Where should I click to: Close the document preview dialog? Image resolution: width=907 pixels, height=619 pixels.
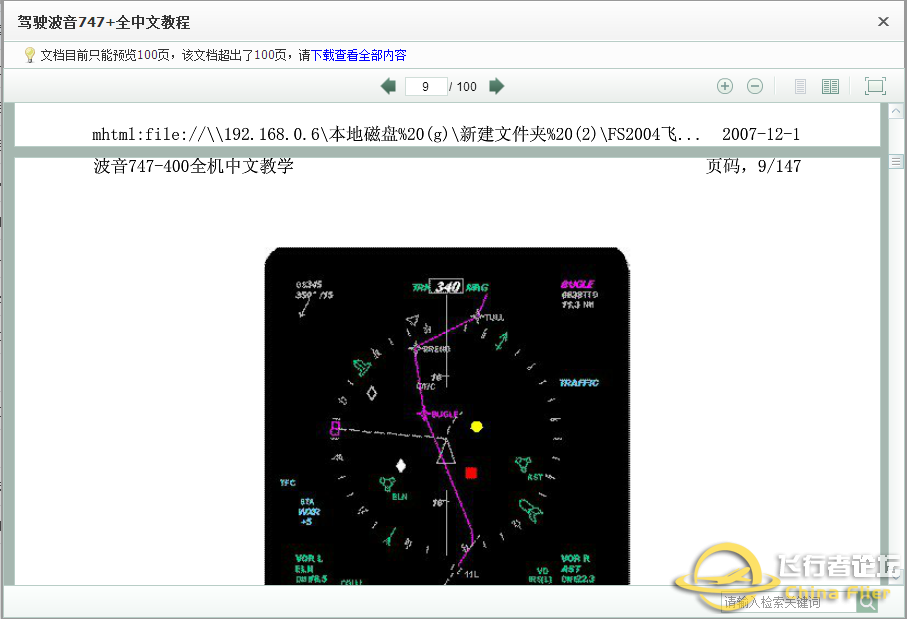pos(883,21)
